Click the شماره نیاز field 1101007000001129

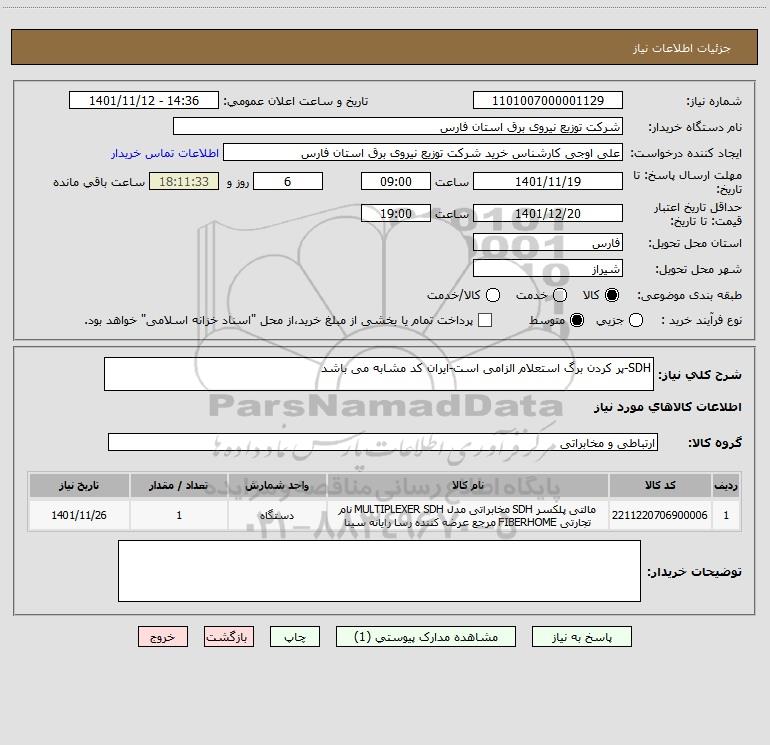click(x=548, y=101)
